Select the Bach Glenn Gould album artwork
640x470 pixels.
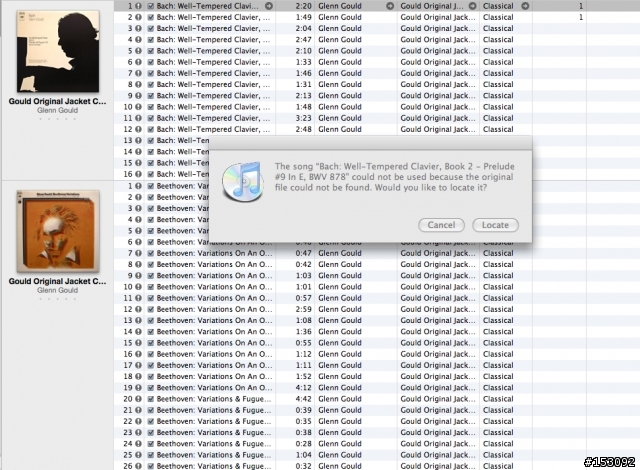click(58, 51)
